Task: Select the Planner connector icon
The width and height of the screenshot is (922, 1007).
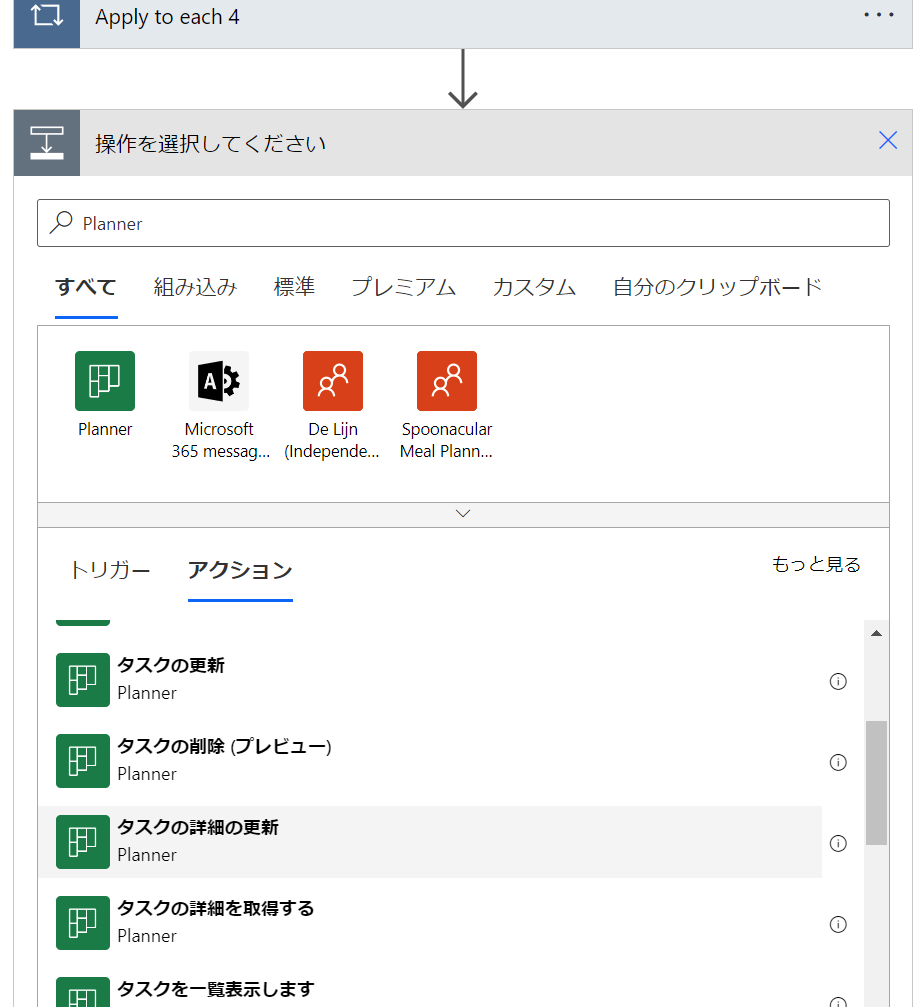Action: 105,381
